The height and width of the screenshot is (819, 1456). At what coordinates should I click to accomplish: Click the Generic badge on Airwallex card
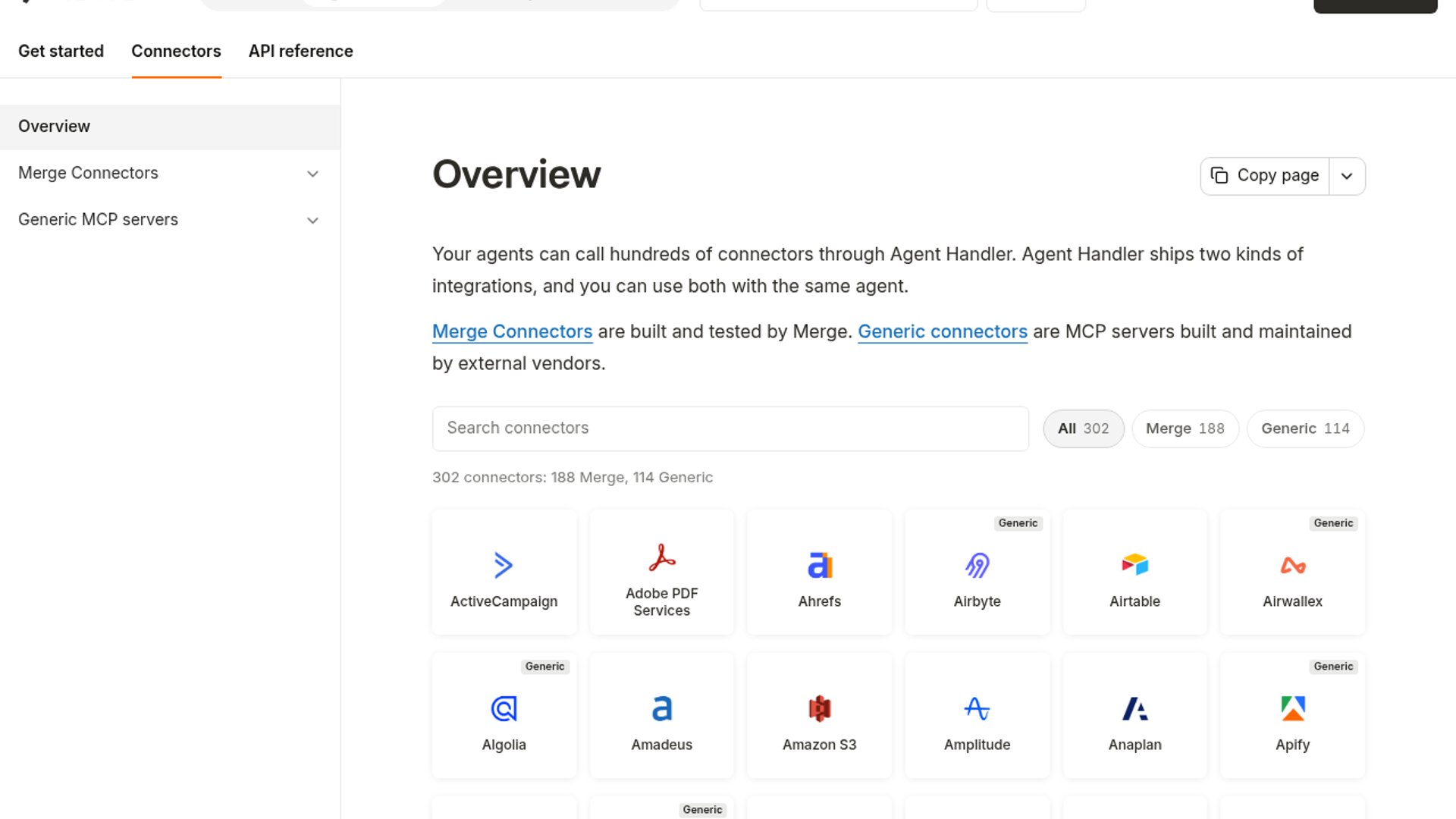point(1333,523)
